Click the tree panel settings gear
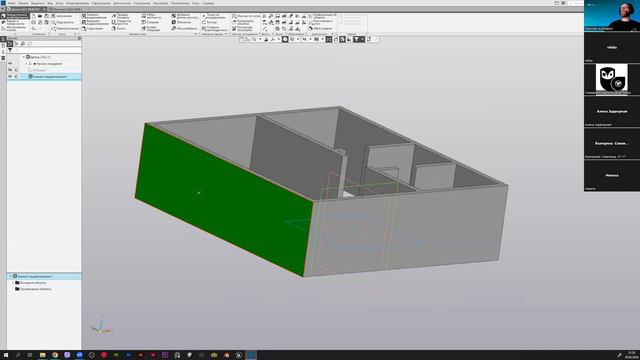 [x=79, y=38]
